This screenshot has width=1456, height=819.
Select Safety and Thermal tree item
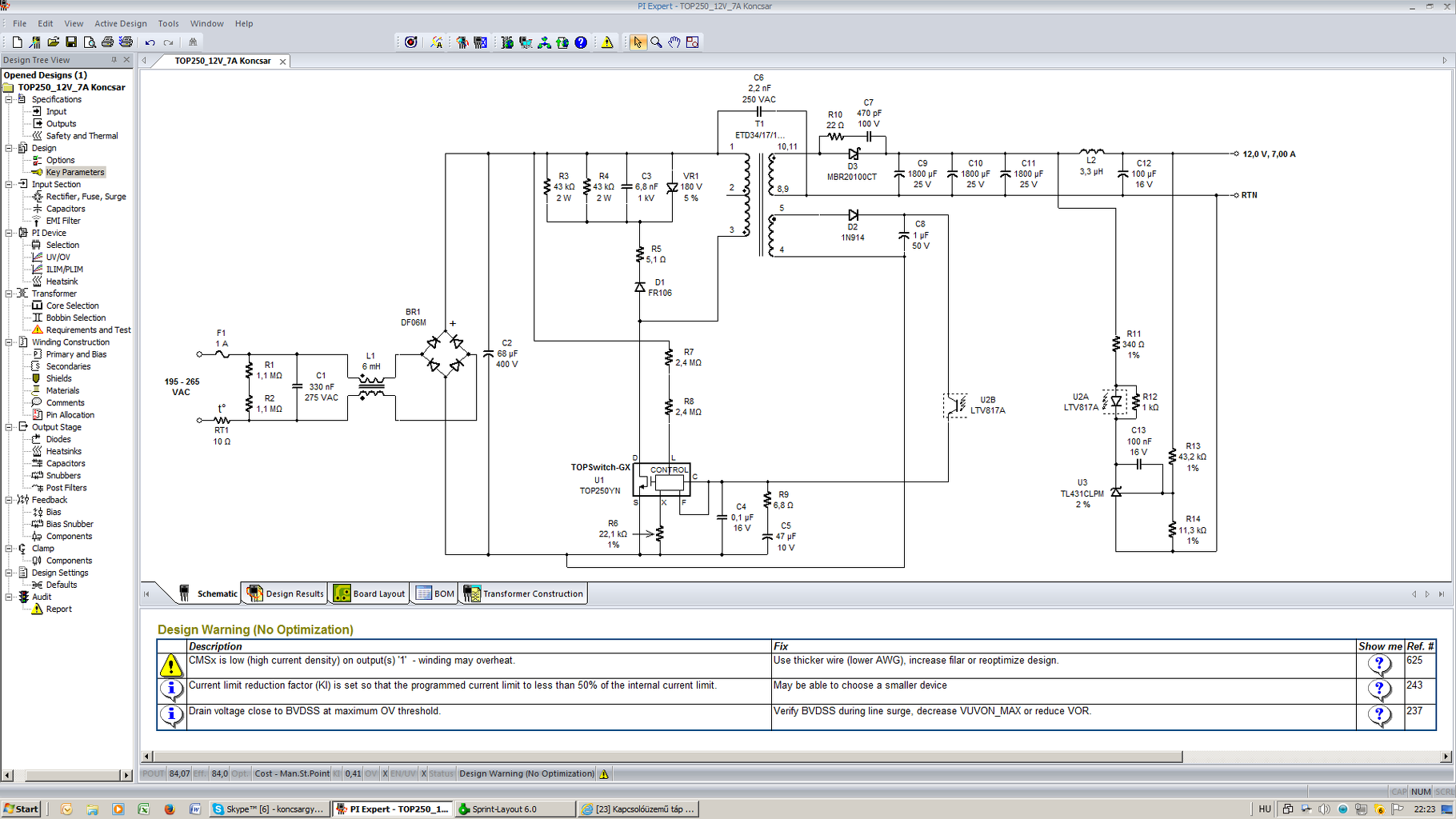(82, 136)
